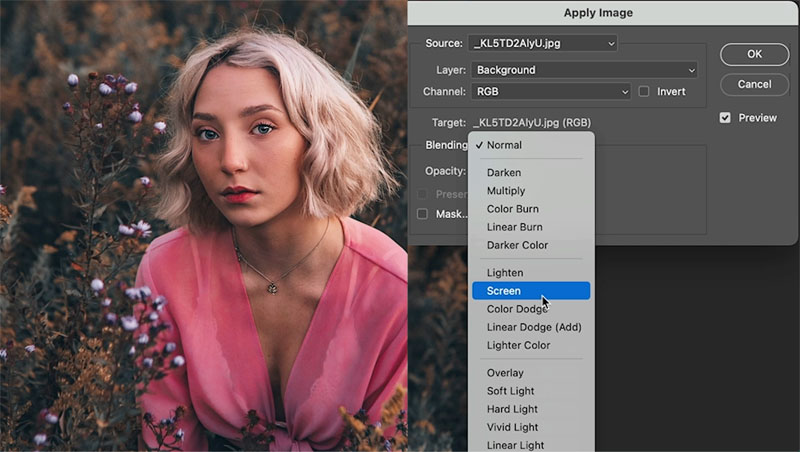Toggle the Invert checkbox
The image size is (800, 452).
[644, 92]
